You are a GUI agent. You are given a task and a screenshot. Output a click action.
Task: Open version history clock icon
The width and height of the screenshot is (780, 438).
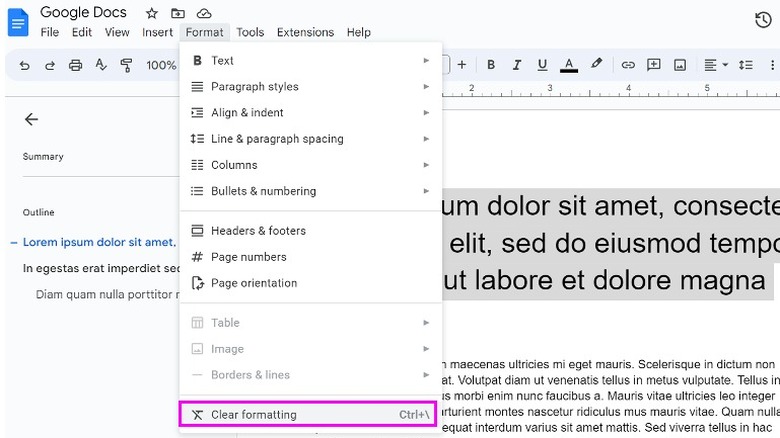pos(762,20)
